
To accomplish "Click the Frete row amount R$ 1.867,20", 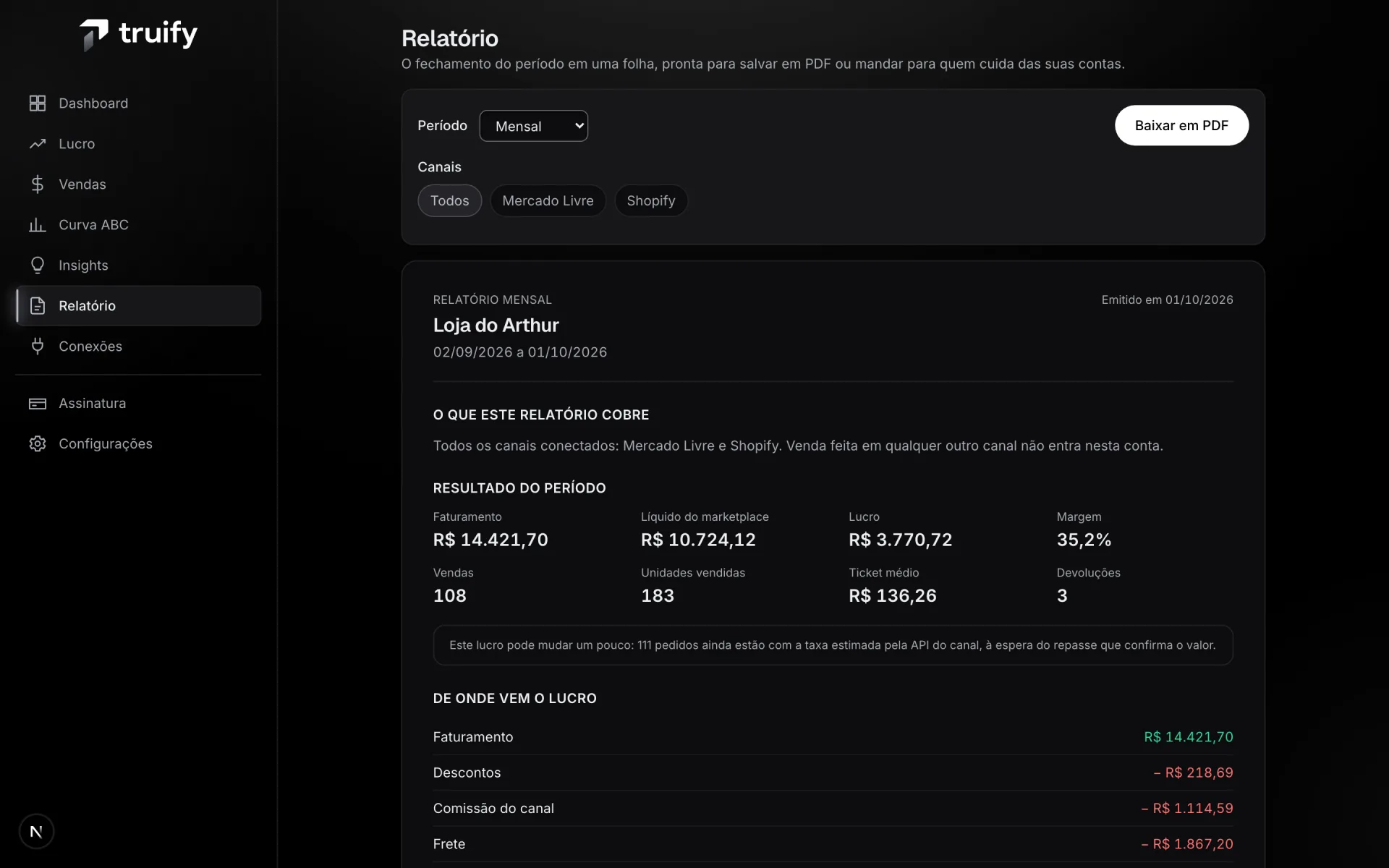I will coord(1186,844).
